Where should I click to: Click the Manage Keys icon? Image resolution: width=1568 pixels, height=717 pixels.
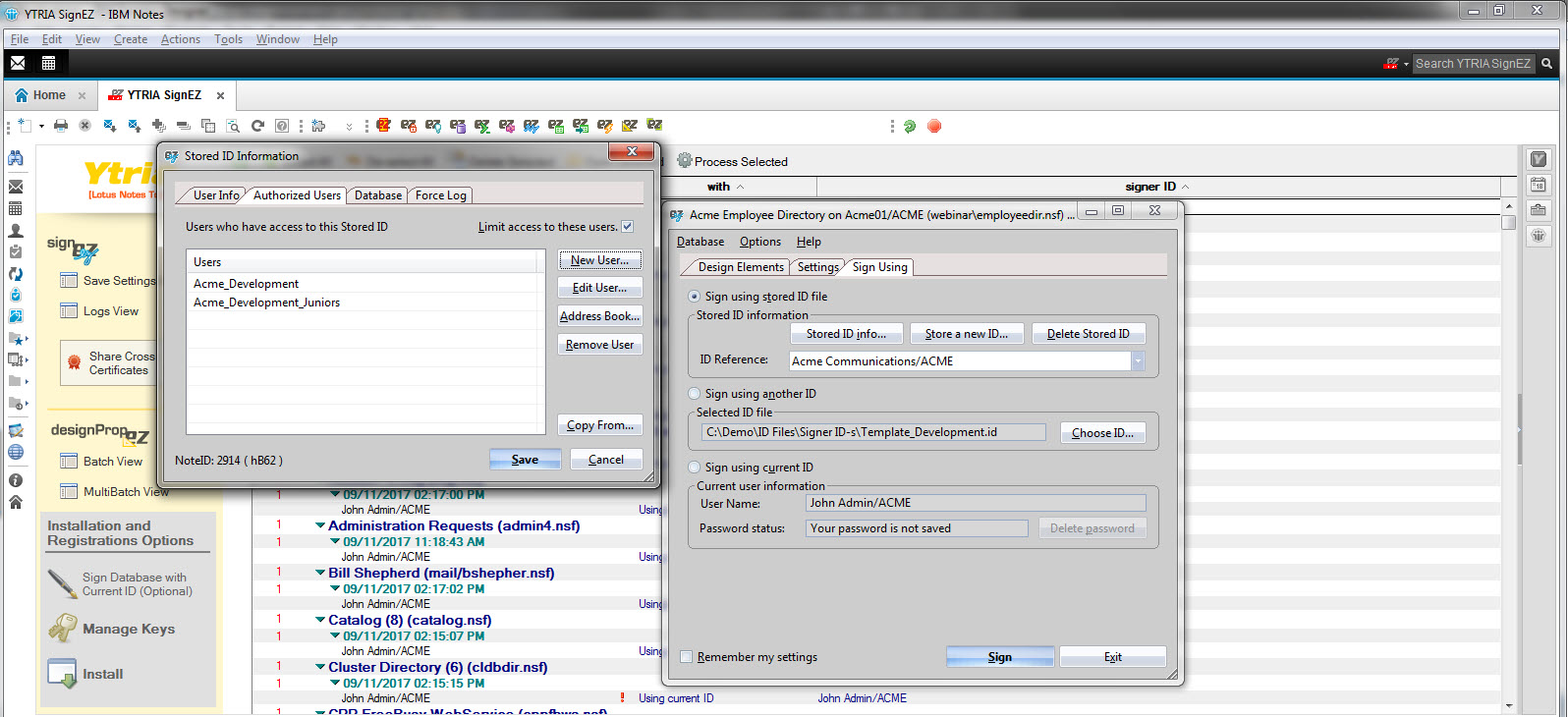point(62,629)
